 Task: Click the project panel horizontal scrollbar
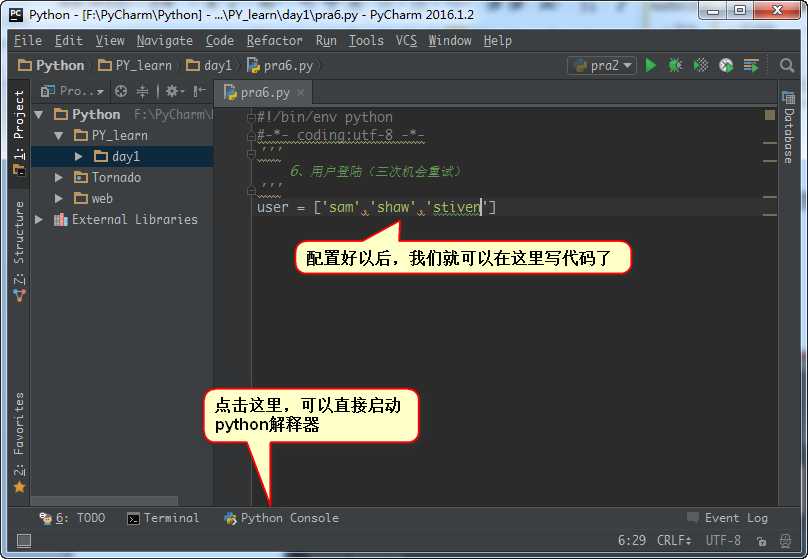105,501
